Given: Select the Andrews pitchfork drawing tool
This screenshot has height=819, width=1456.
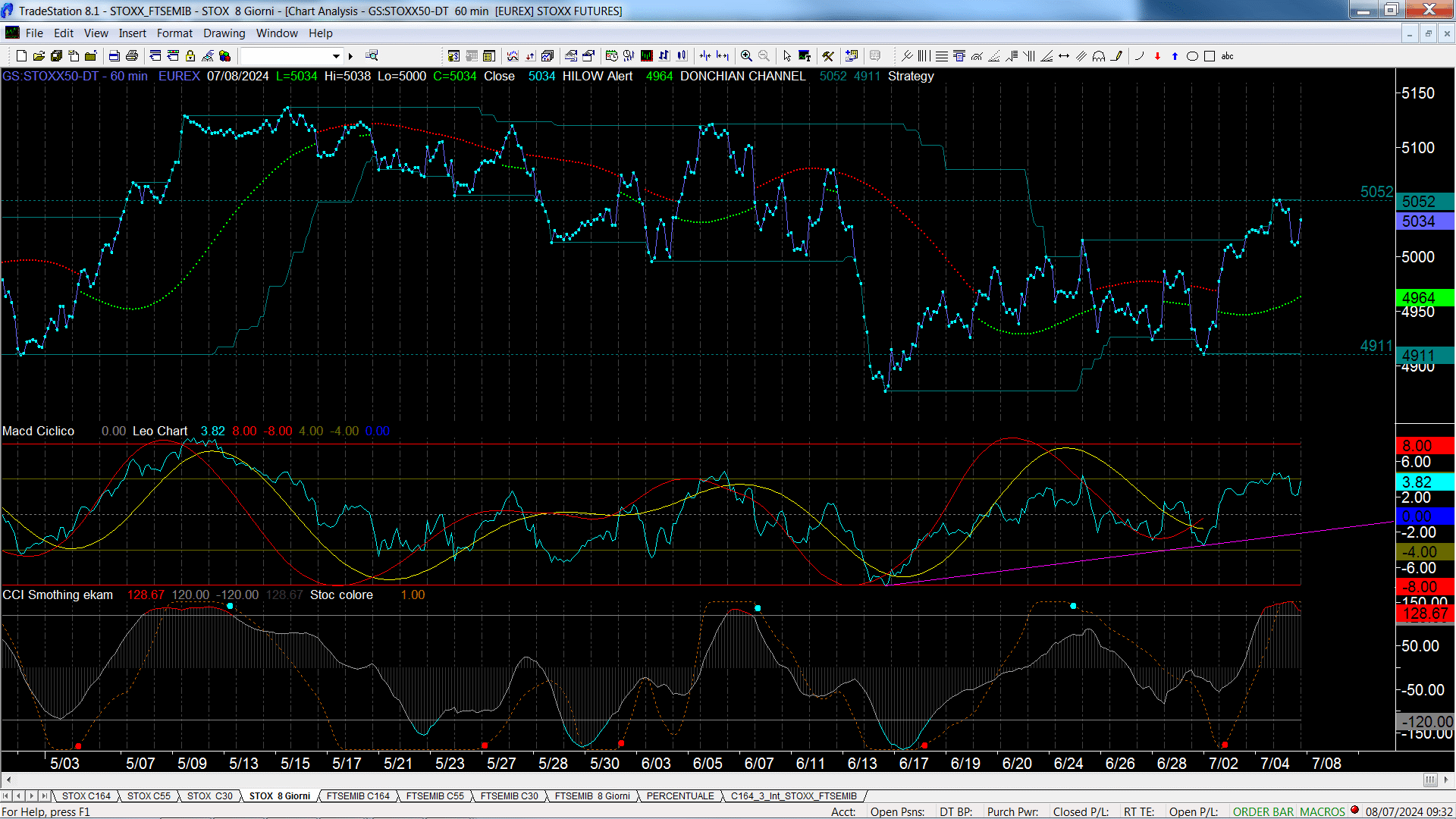Looking at the screenshot, I should [x=907, y=56].
